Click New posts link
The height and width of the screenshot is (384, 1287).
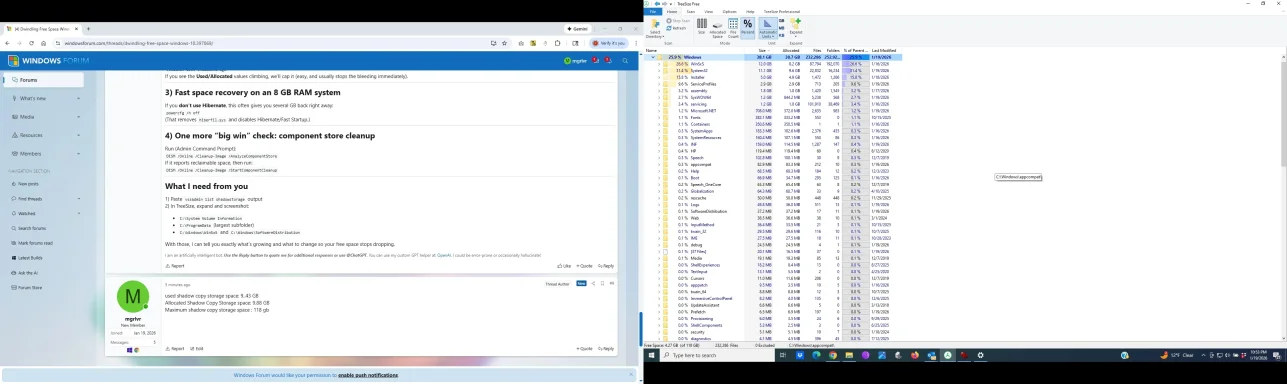[x=28, y=184]
